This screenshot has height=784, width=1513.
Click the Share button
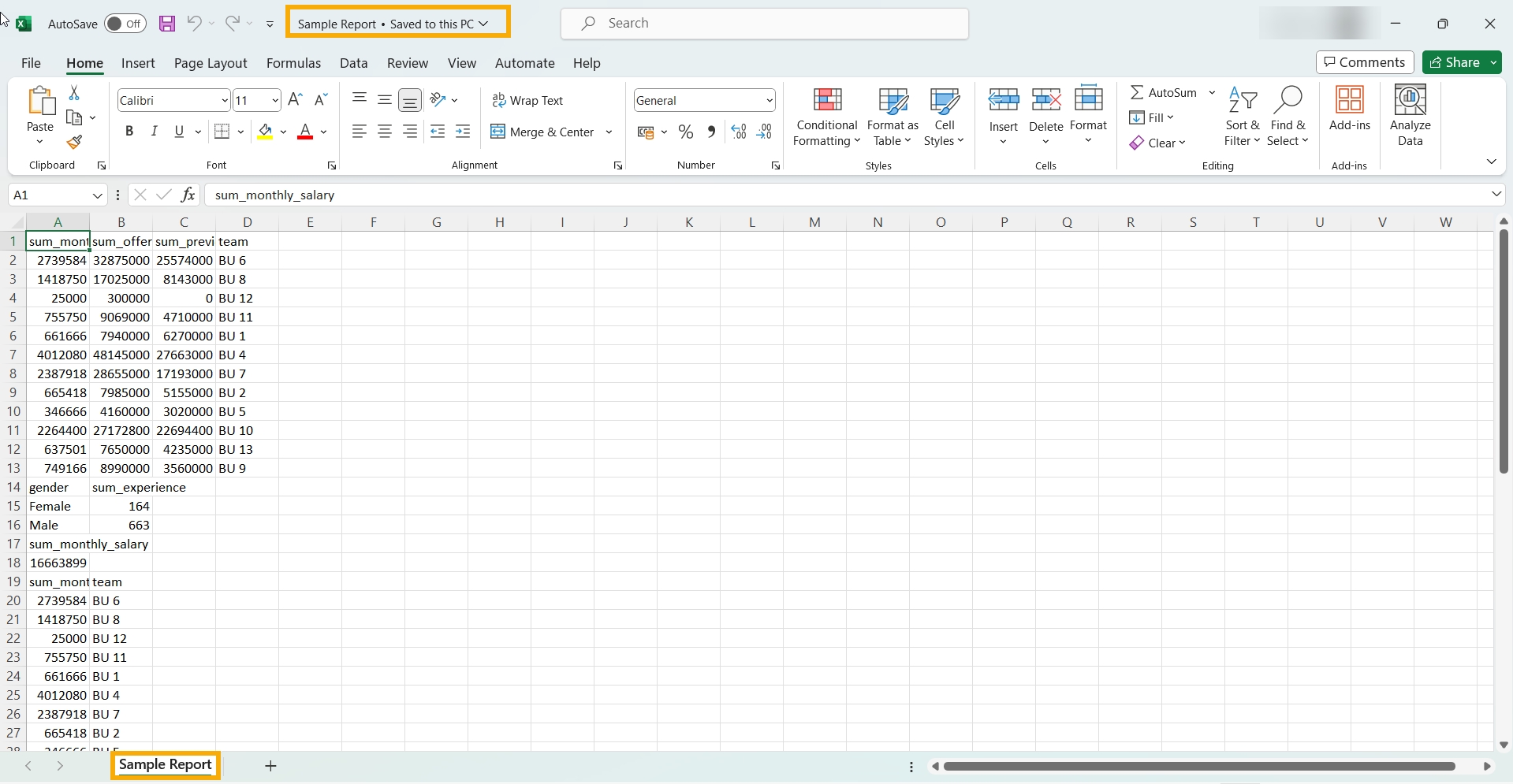pos(1455,62)
